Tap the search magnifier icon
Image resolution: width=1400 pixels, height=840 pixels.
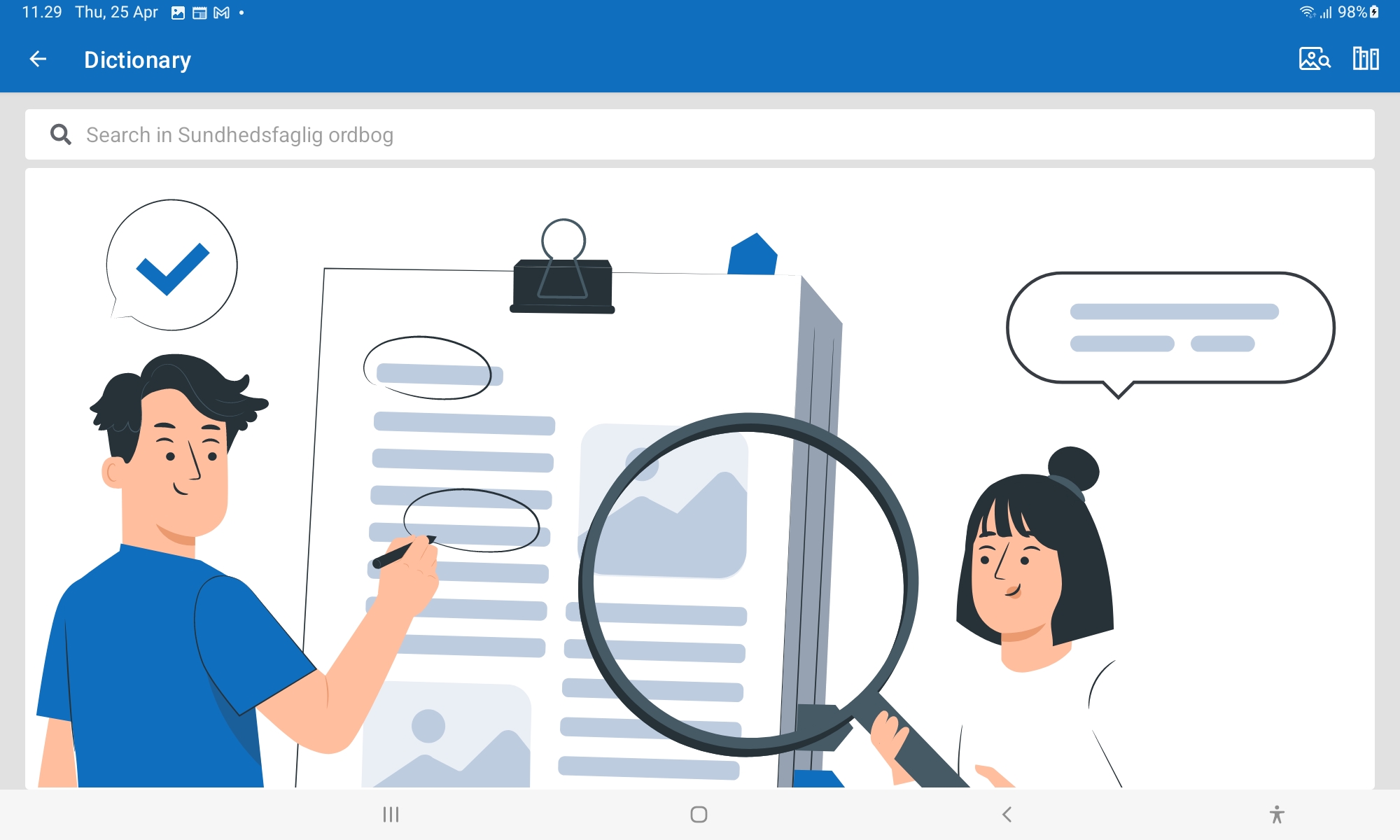61,134
